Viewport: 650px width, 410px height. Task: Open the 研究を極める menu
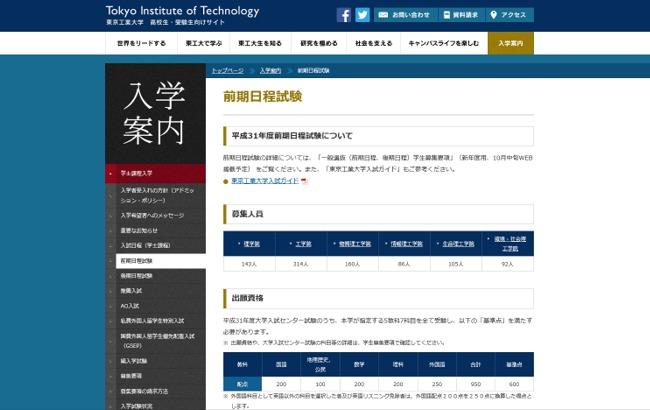point(318,43)
